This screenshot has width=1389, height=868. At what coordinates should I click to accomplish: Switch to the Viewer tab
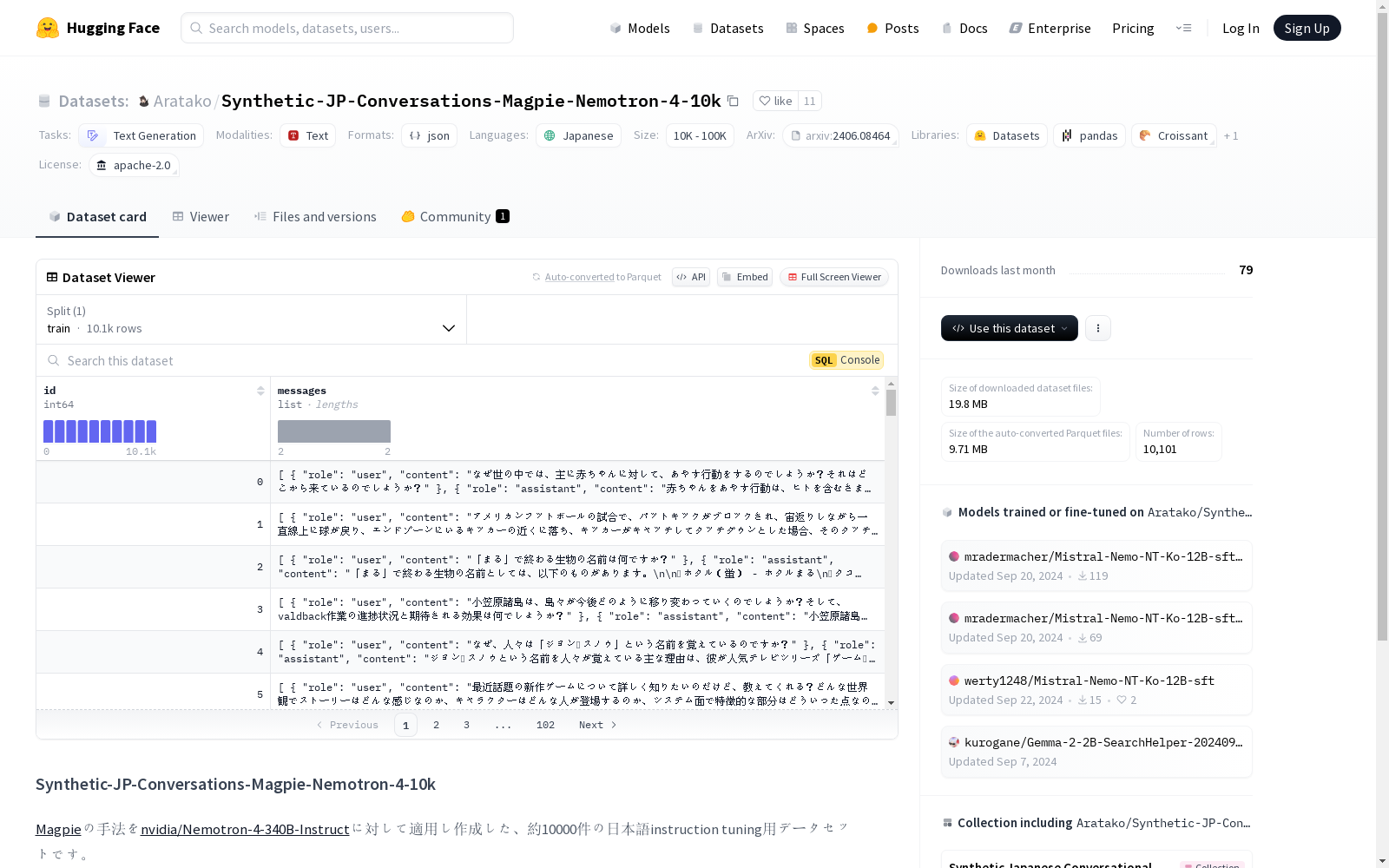click(x=201, y=217)
